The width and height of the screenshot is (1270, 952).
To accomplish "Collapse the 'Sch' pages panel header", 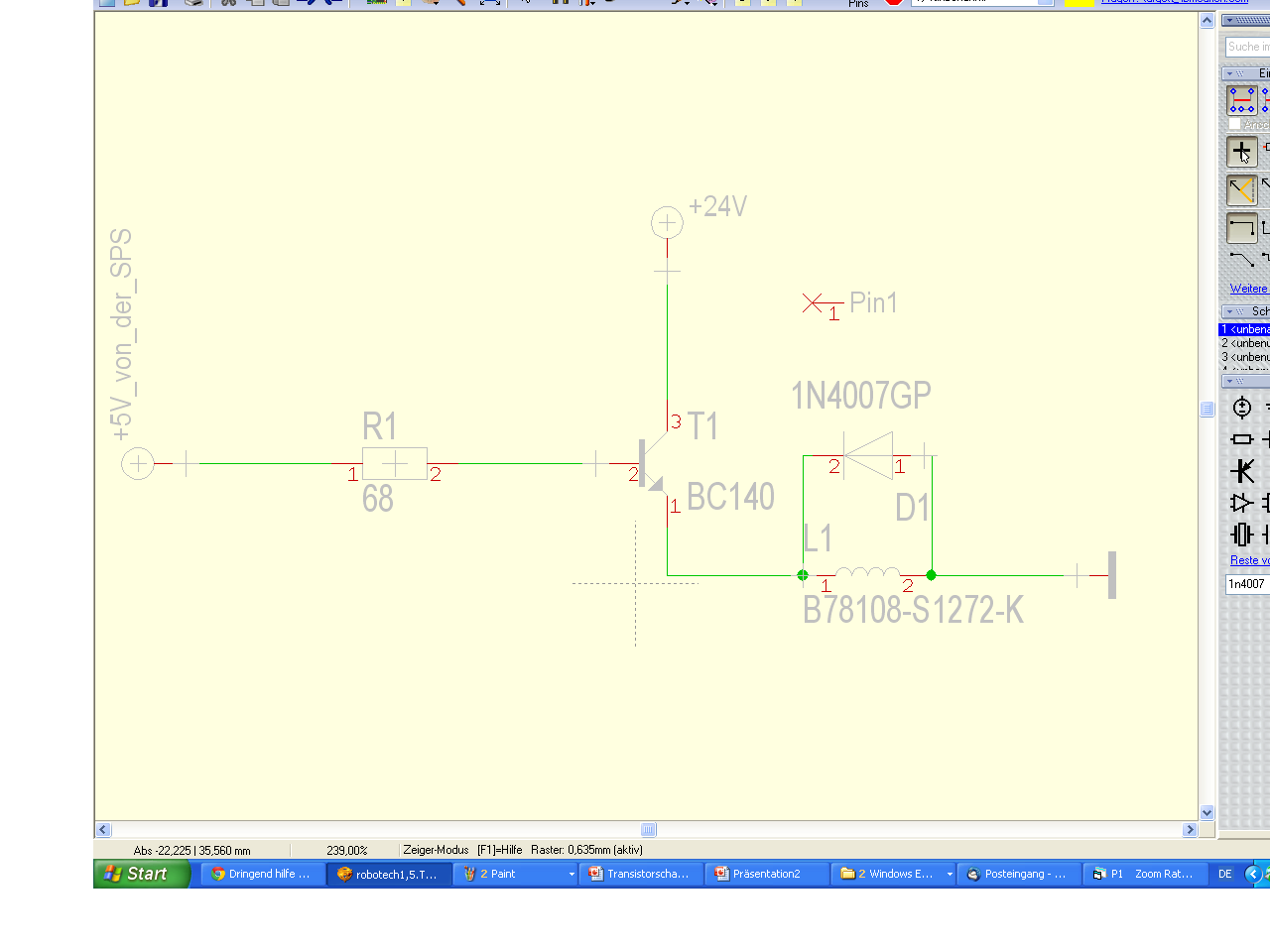I will pyautogui.click(x=1230, y=311).
